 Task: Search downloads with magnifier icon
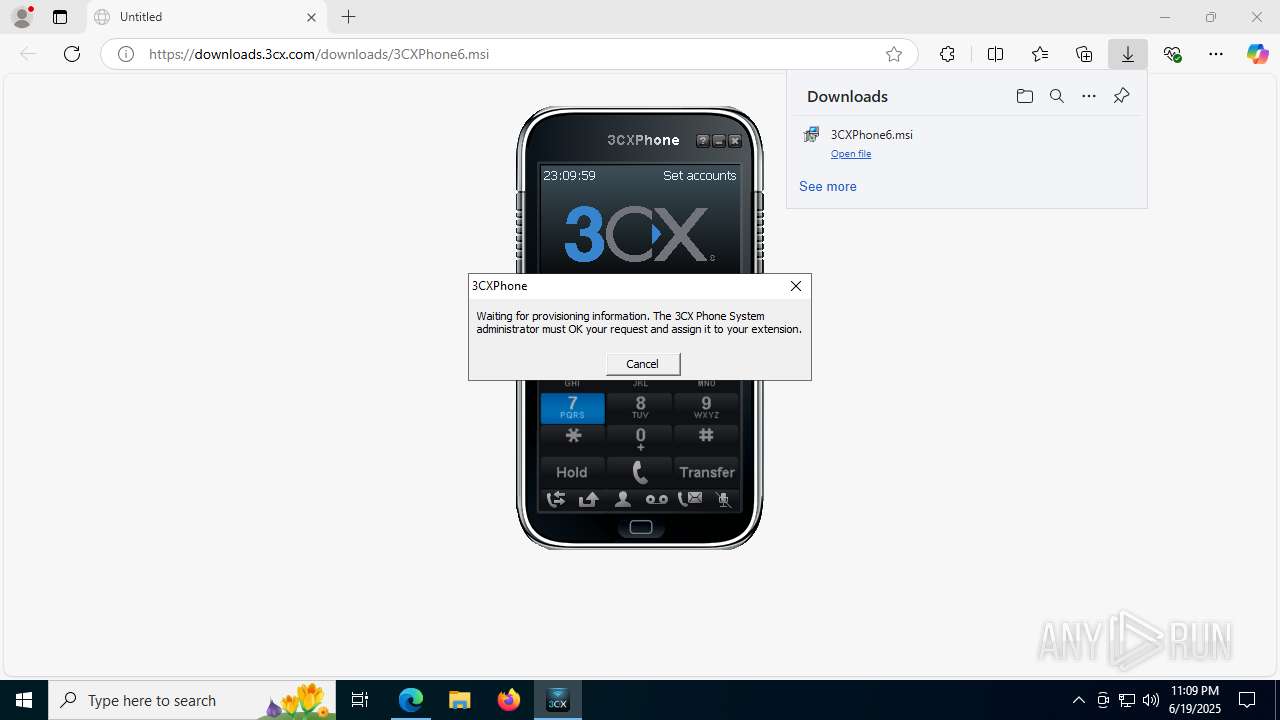[x=1056, y=96]
